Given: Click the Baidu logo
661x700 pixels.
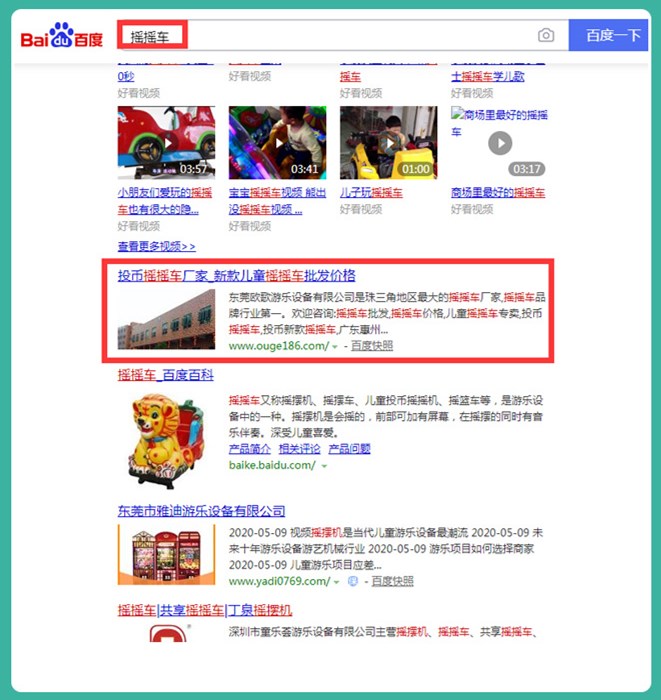Looking at the screenshot, I should coord(62,35).
